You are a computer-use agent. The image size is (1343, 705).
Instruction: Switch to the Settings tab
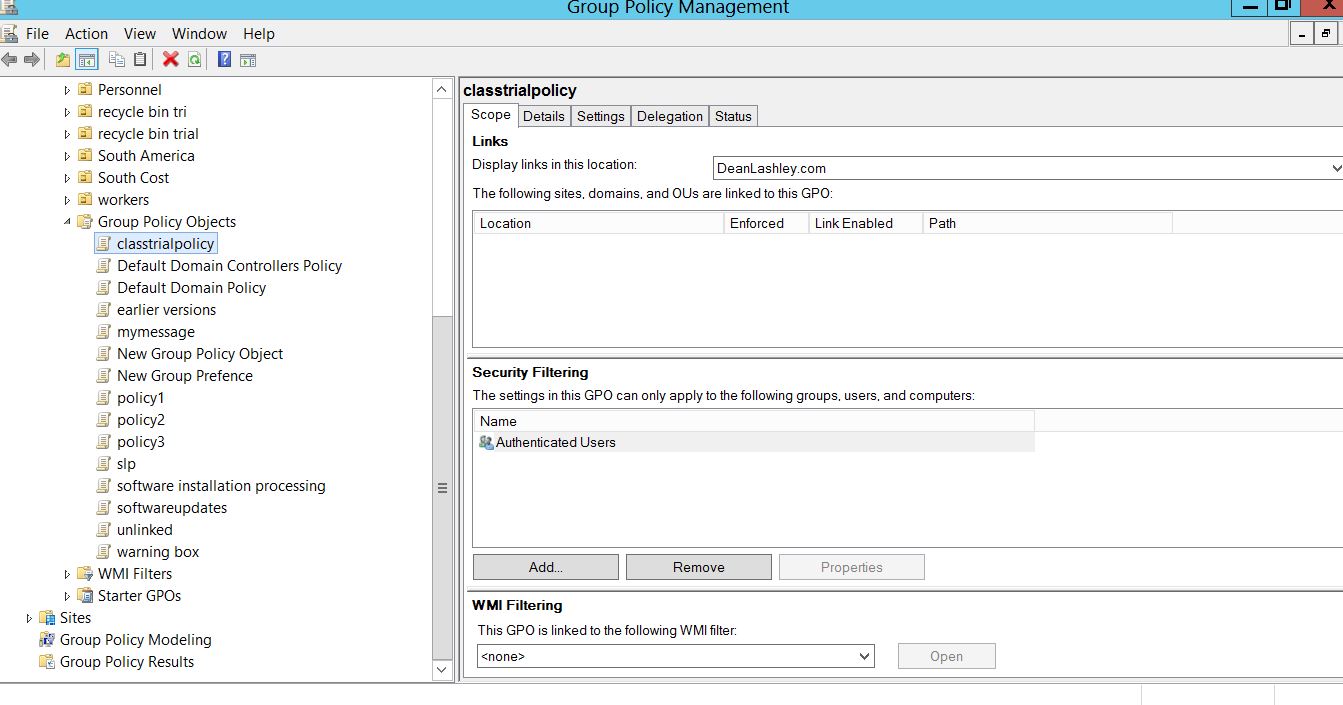point(600,116)
